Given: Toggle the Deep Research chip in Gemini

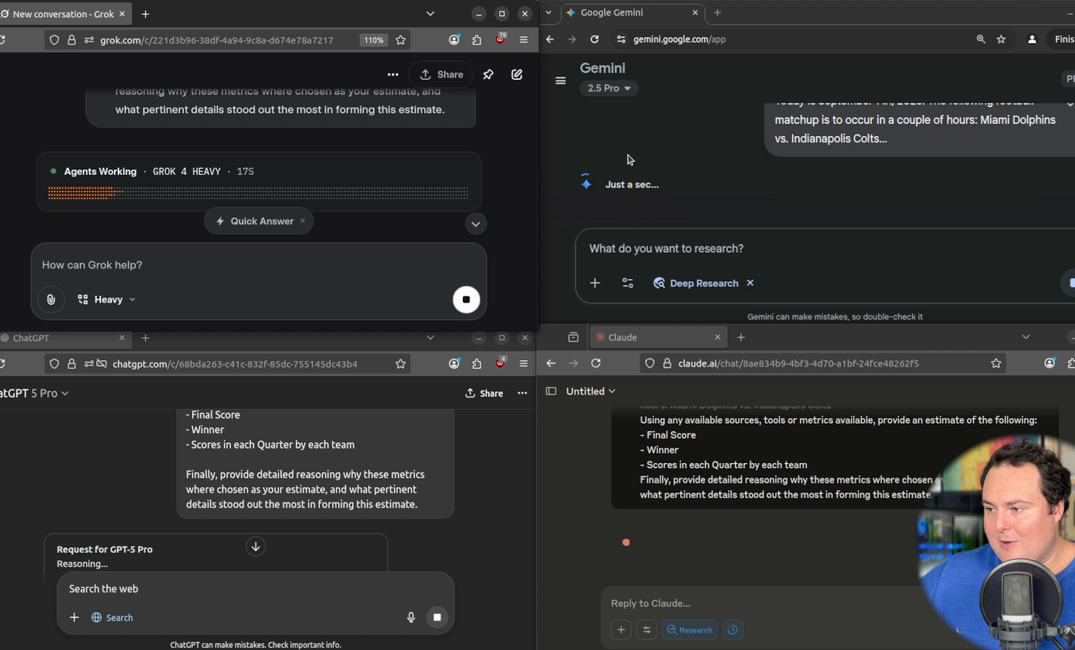Looking at the screenshot, I should 696,283.
